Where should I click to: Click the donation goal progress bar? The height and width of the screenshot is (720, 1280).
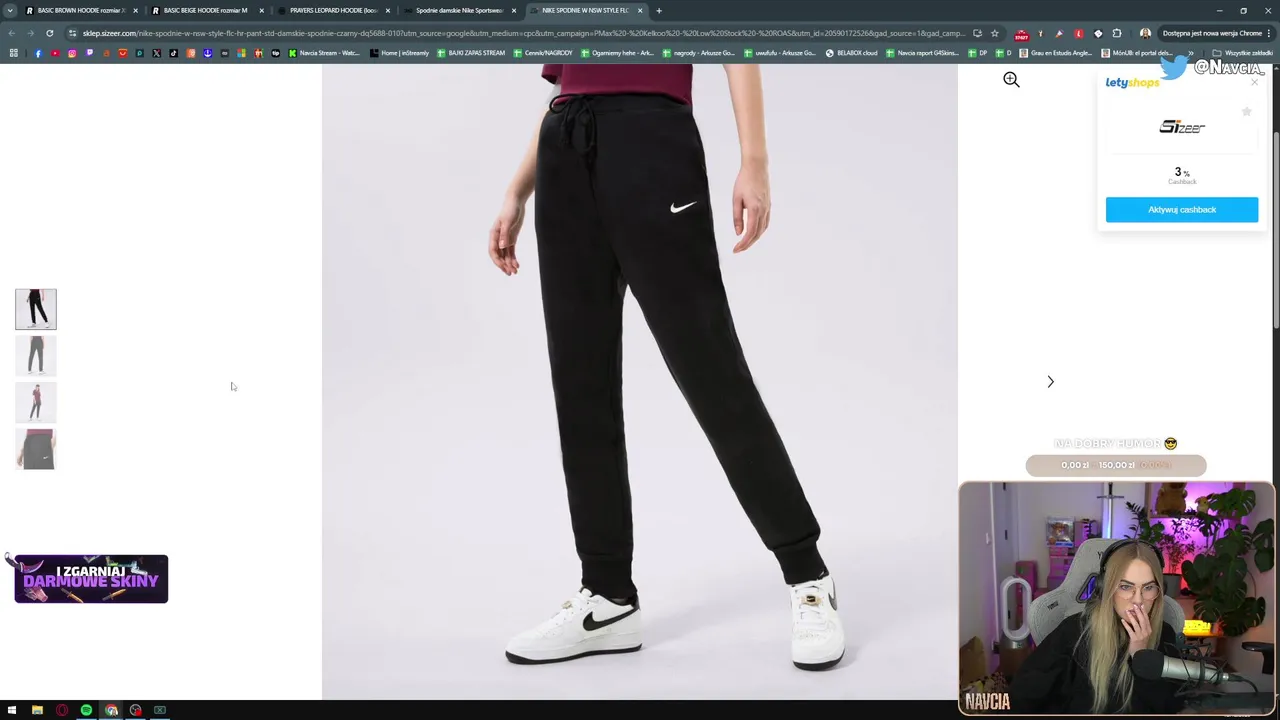(1116, 465)
